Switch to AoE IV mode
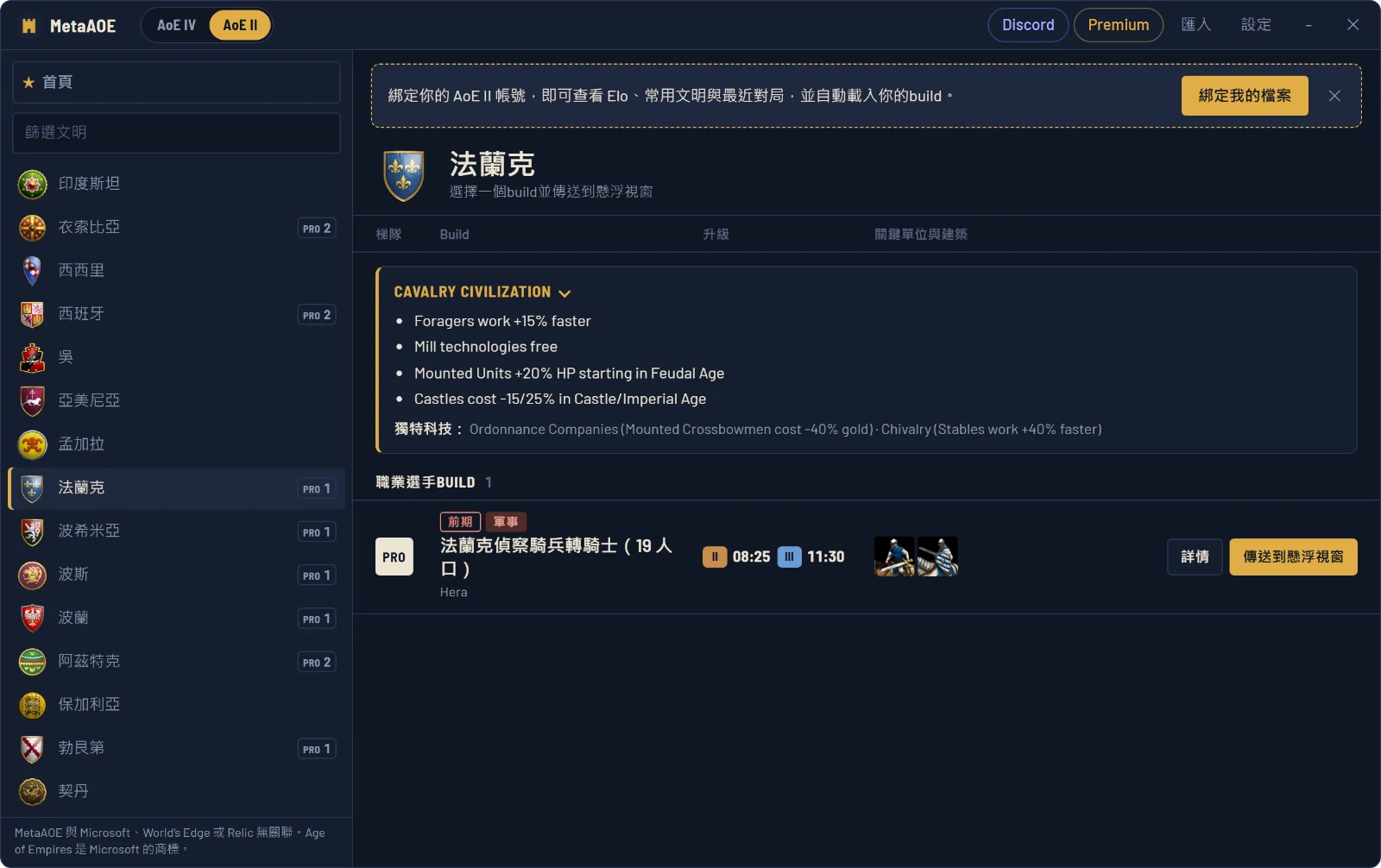This screenshot has width=1381, height=868. (176, 25)
